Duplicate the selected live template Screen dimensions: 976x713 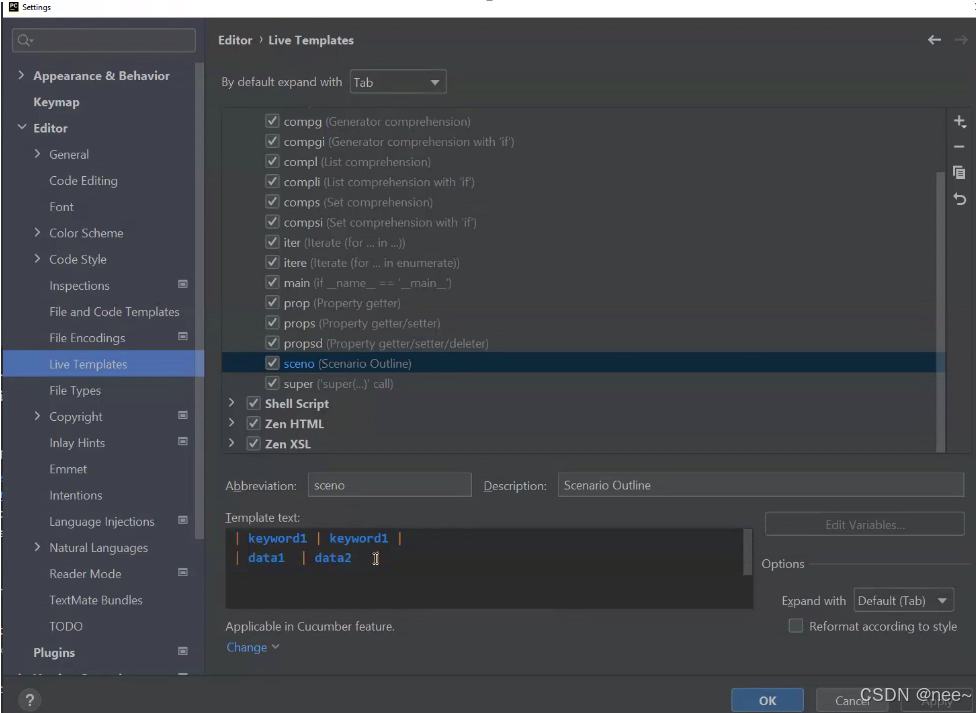coord(959,172)
